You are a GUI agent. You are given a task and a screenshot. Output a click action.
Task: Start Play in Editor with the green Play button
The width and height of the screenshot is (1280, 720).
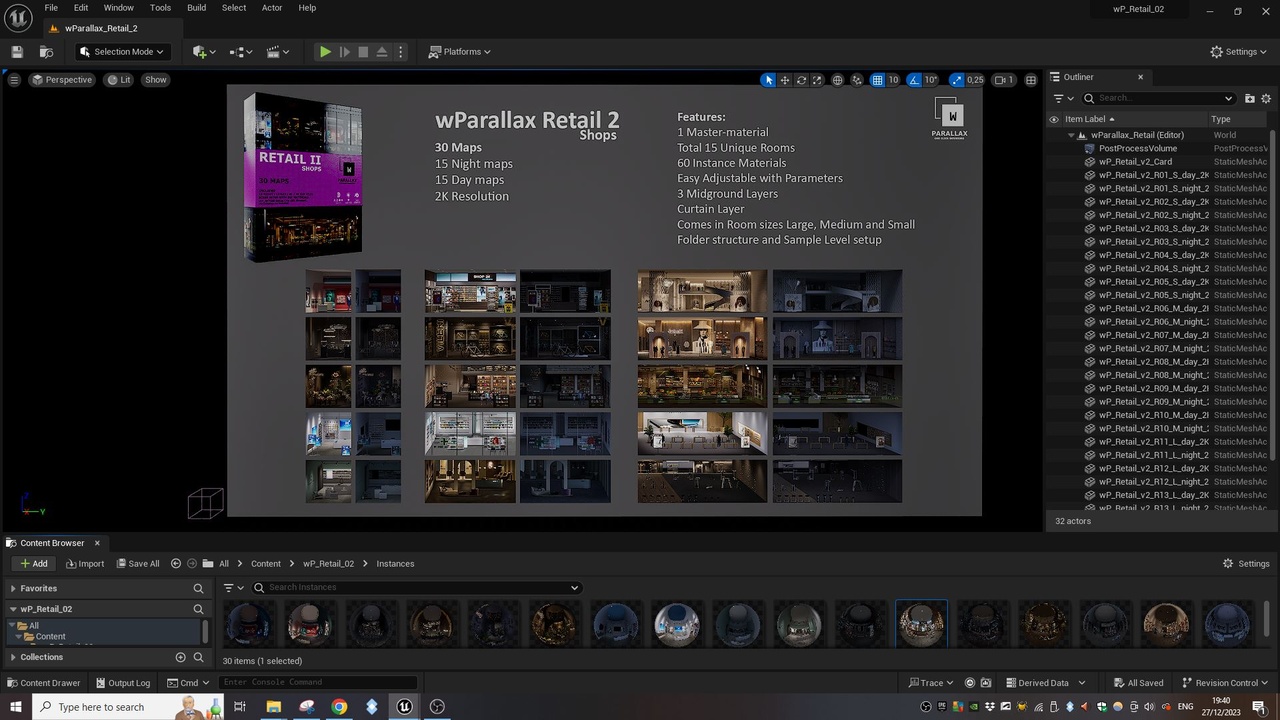(325, 52)
